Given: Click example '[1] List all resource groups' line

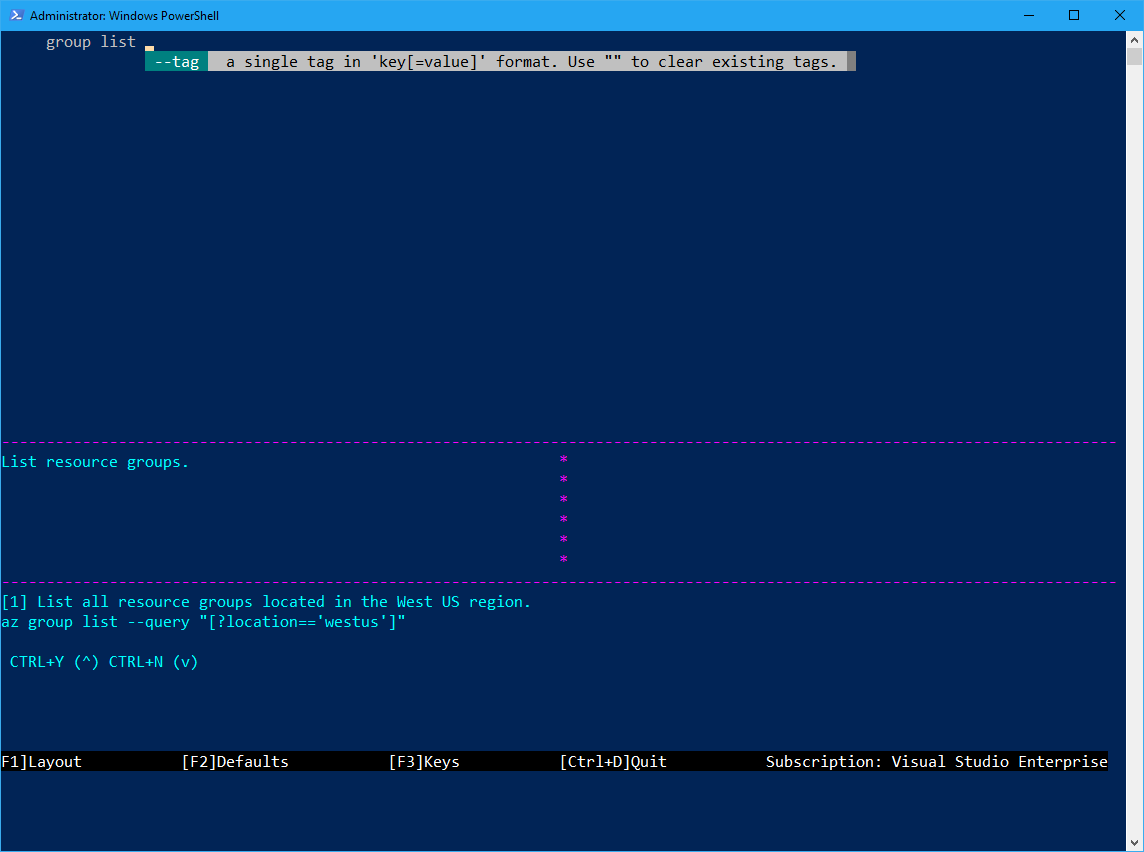Looking at the screenshot, I should [266, 602].
